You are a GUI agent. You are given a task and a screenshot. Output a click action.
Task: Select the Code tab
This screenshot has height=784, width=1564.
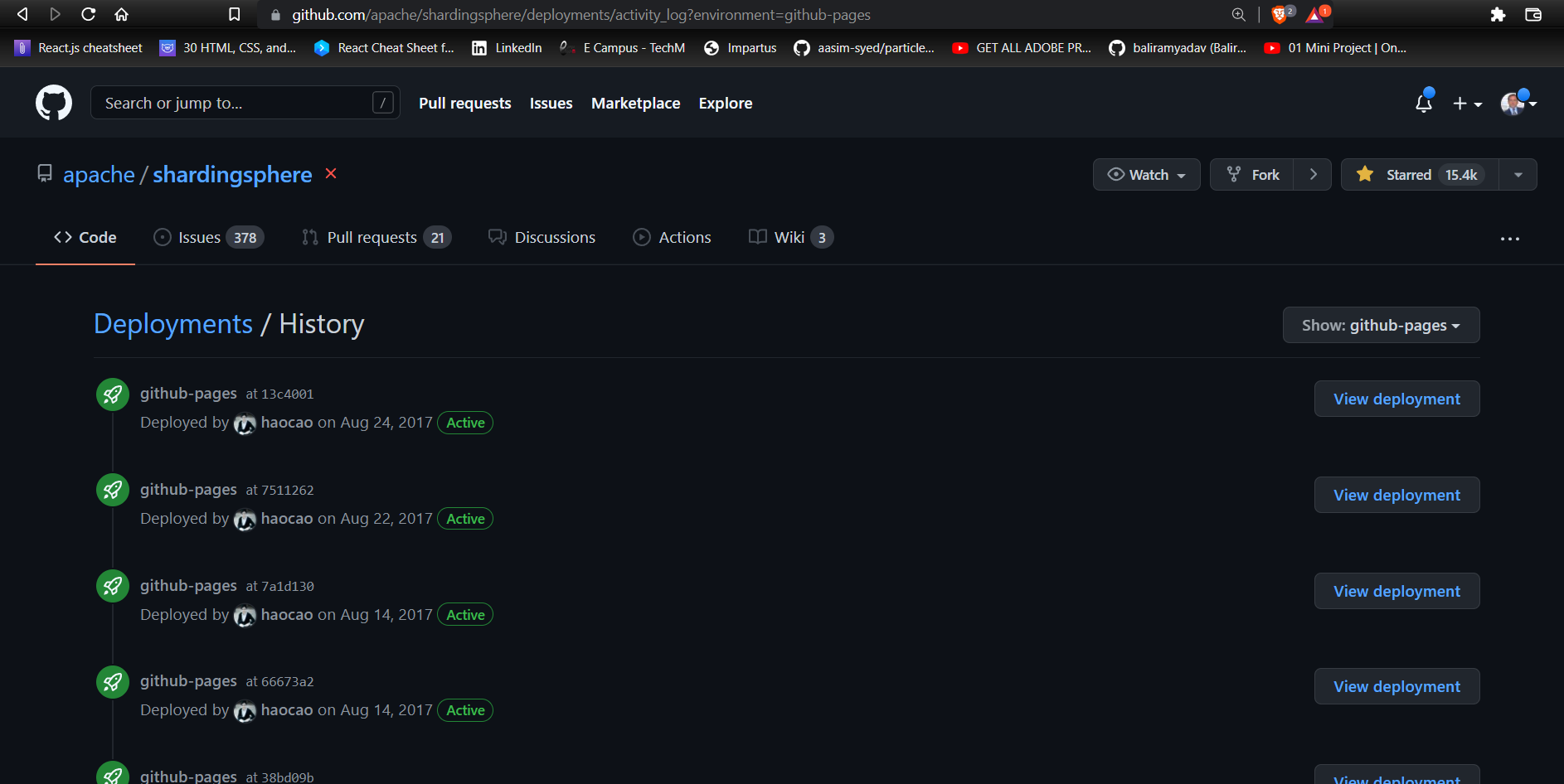pyautogui.click(x=85, y=237)
